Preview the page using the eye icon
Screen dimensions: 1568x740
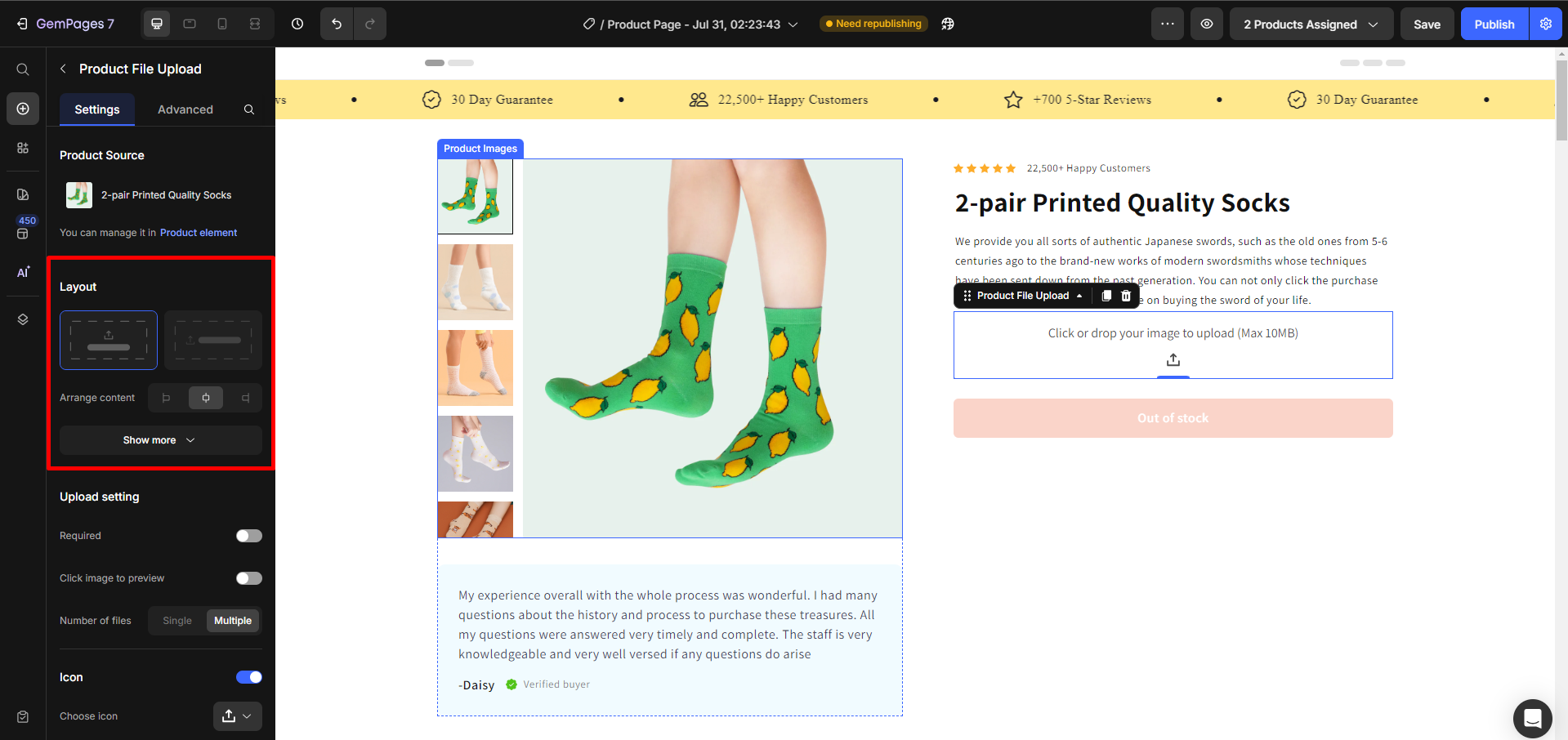[1206, 24]
